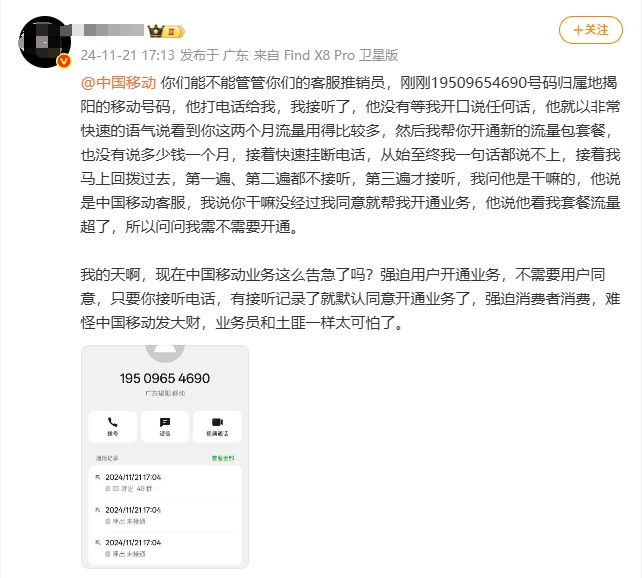Click the orange verified V badge
Image resolution: width=642 pixels, height=578 pixels.
coord(63,61)
